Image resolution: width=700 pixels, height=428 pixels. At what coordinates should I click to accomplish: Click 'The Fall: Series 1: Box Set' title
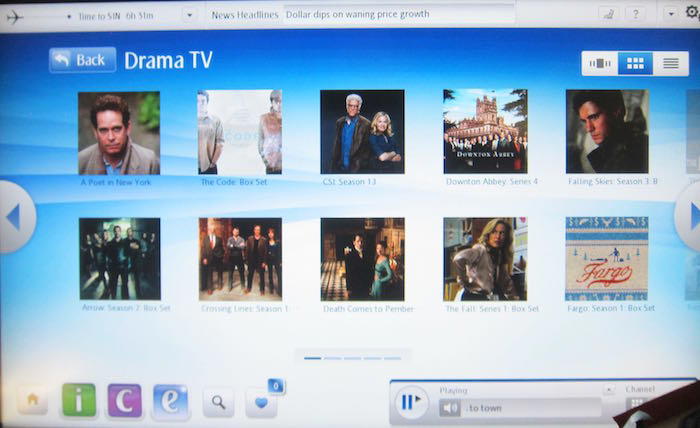(x=492, y=309)
